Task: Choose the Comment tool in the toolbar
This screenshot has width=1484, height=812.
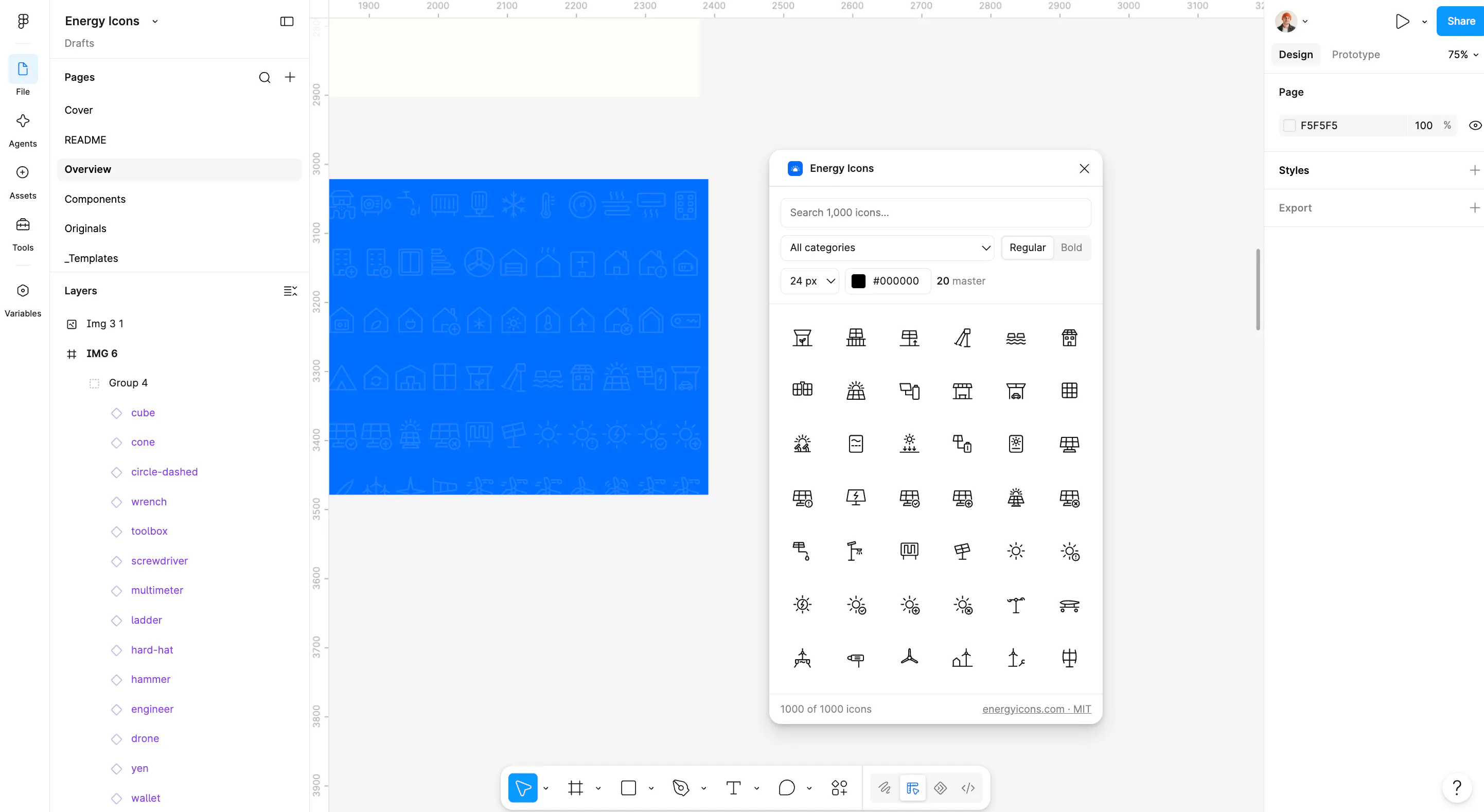Action: point(786,788)
